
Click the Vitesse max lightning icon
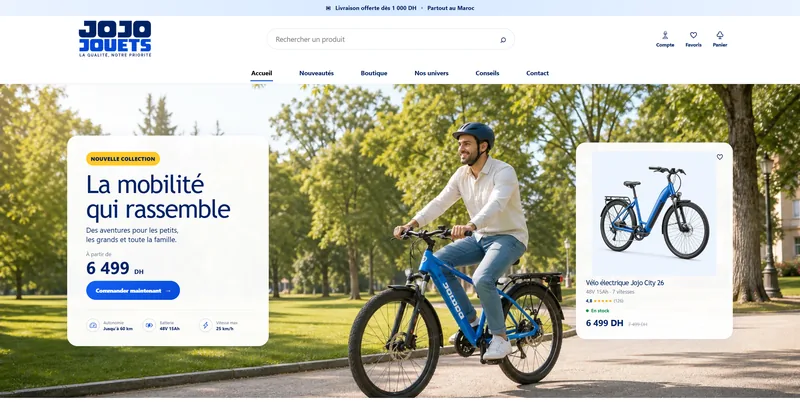(206, 325)
